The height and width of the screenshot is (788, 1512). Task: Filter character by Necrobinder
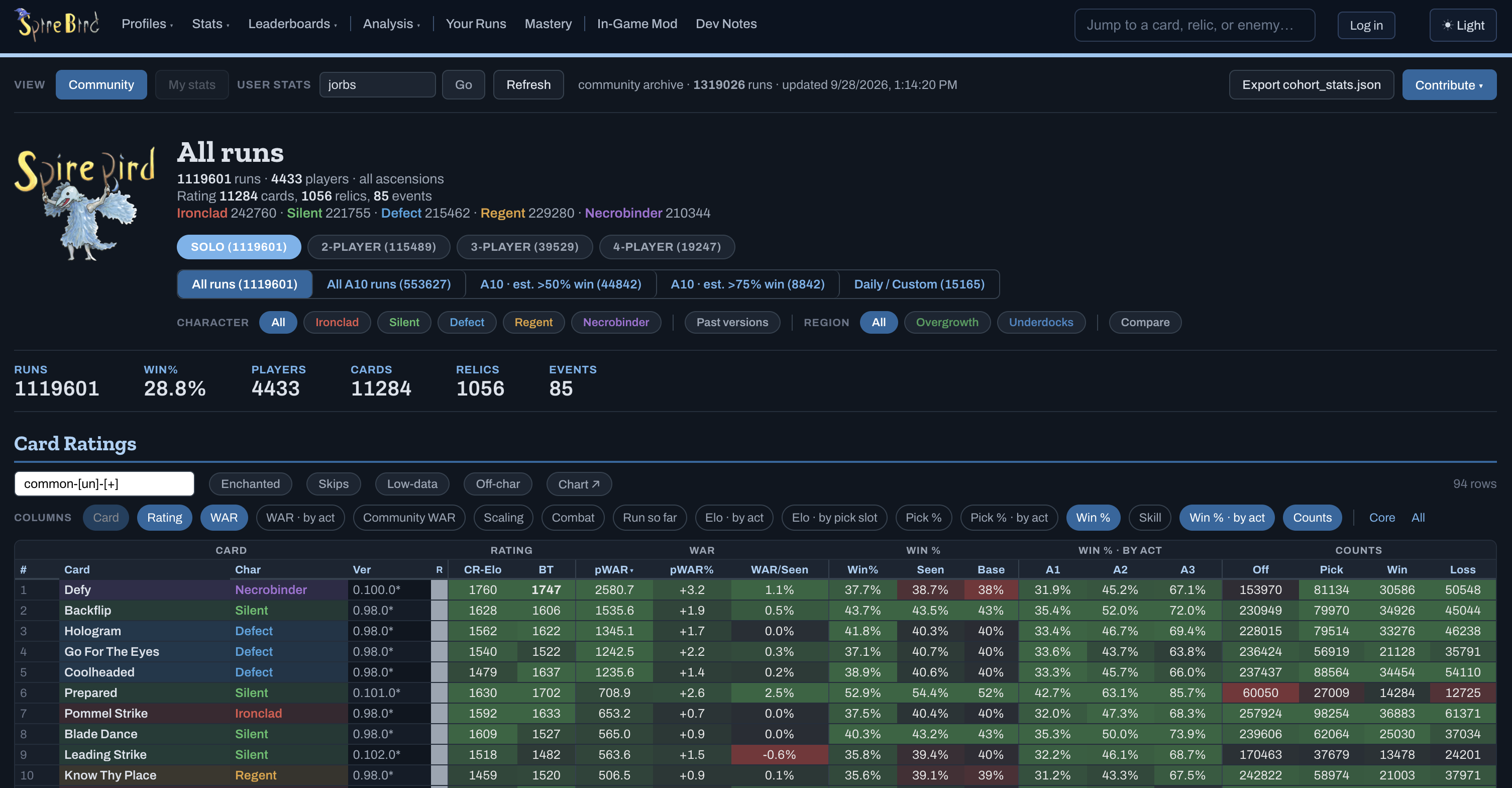[x=616, y=322]
